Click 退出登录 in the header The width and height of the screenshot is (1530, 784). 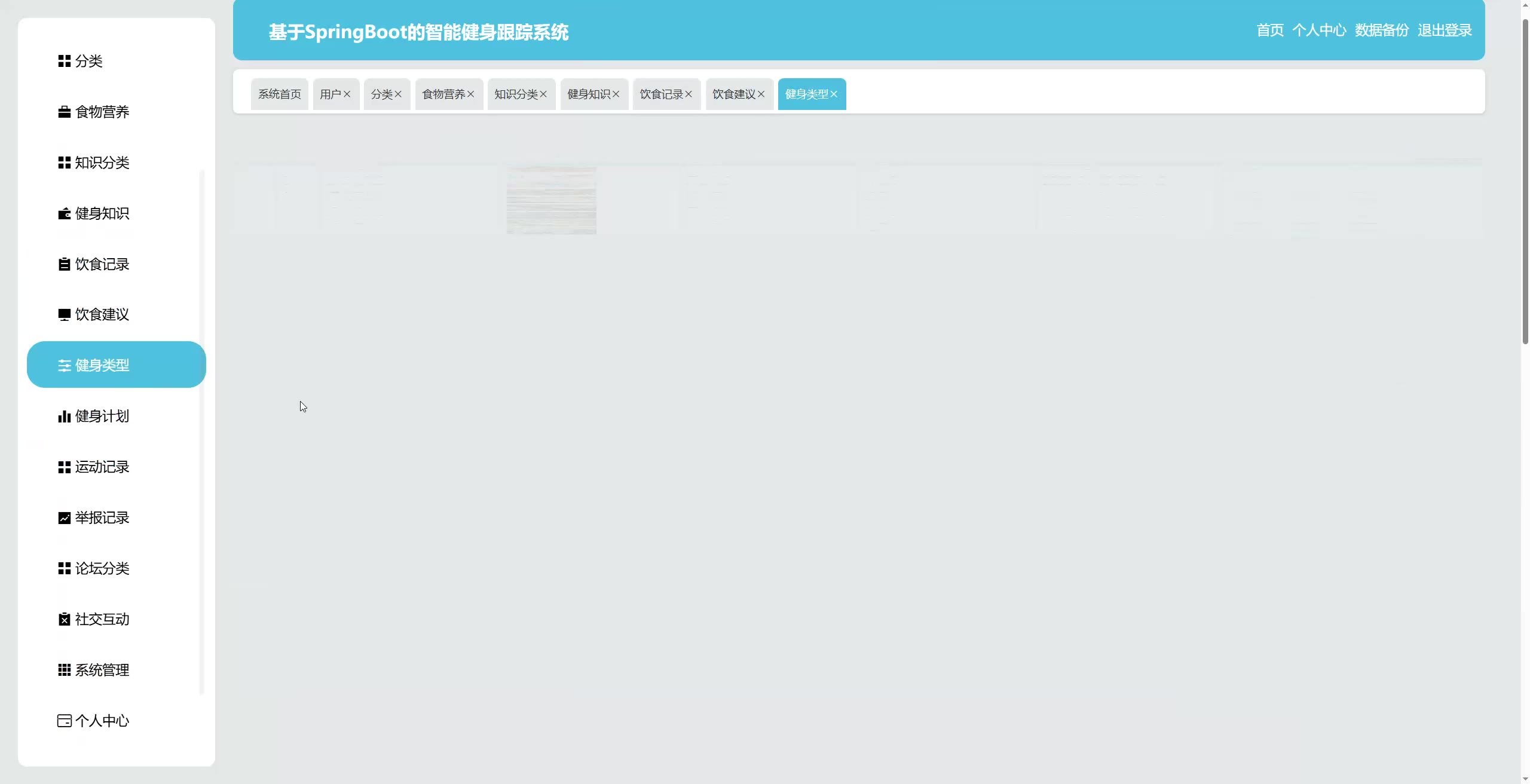pyautogui.click(x=1445, y=30)
